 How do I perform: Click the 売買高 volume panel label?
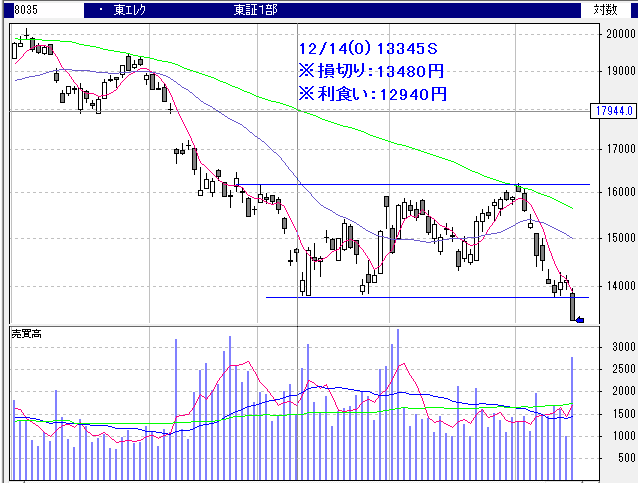(x=26, y=331)
